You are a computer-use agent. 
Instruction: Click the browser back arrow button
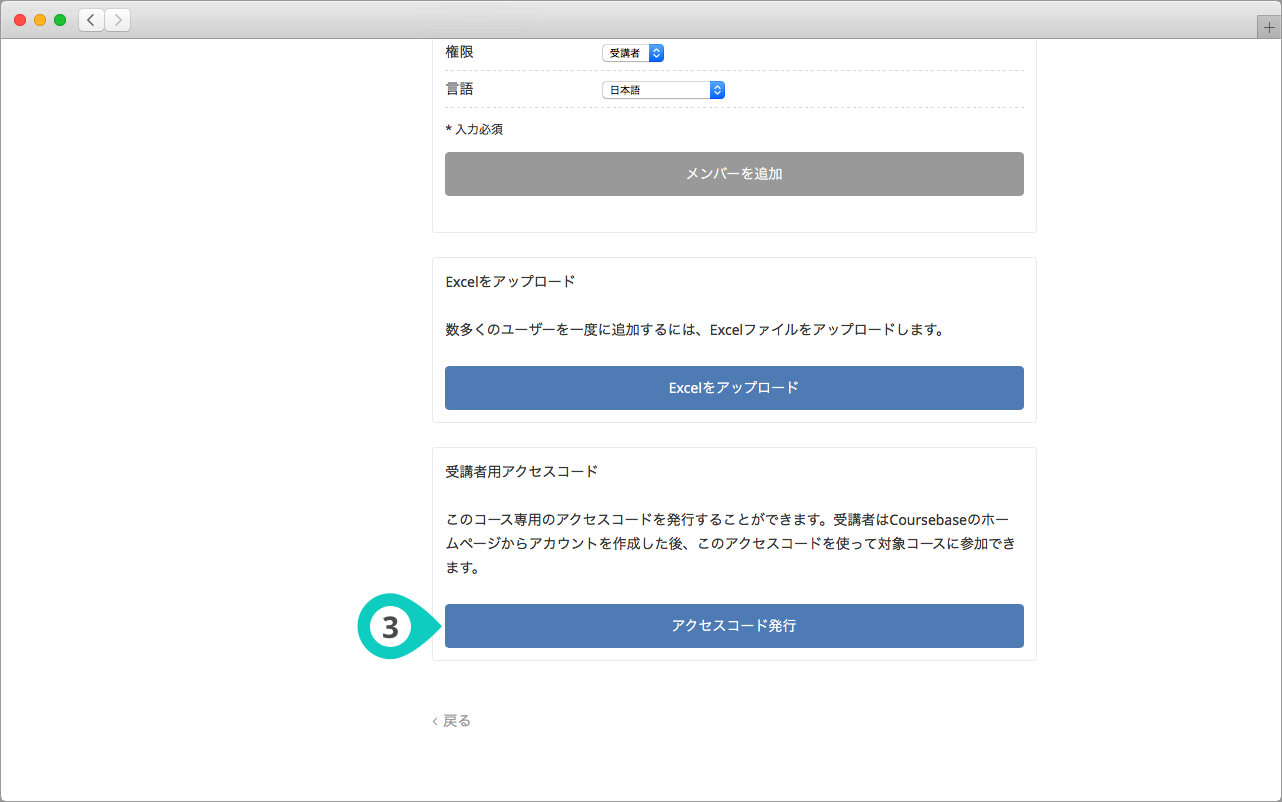[x=91, y=20]
